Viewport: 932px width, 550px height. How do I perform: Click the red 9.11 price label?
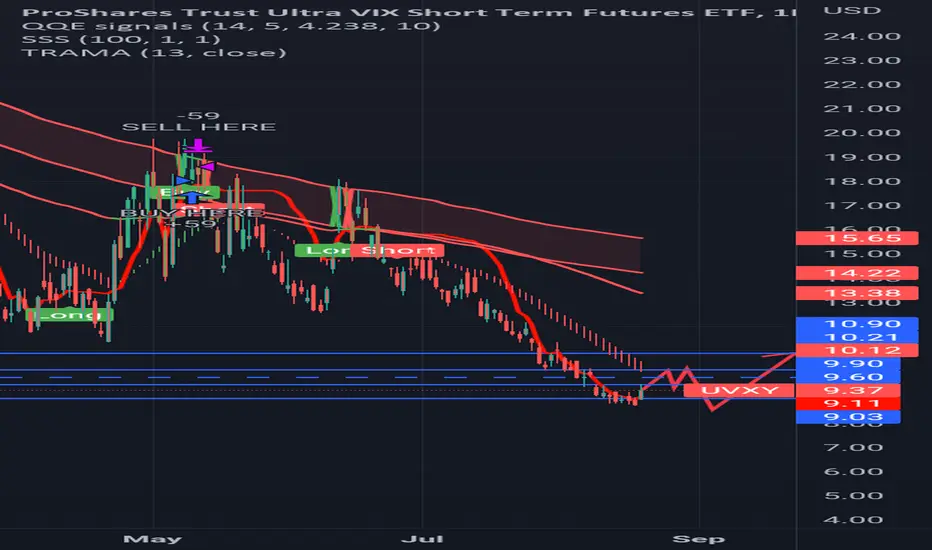[848, 404]
